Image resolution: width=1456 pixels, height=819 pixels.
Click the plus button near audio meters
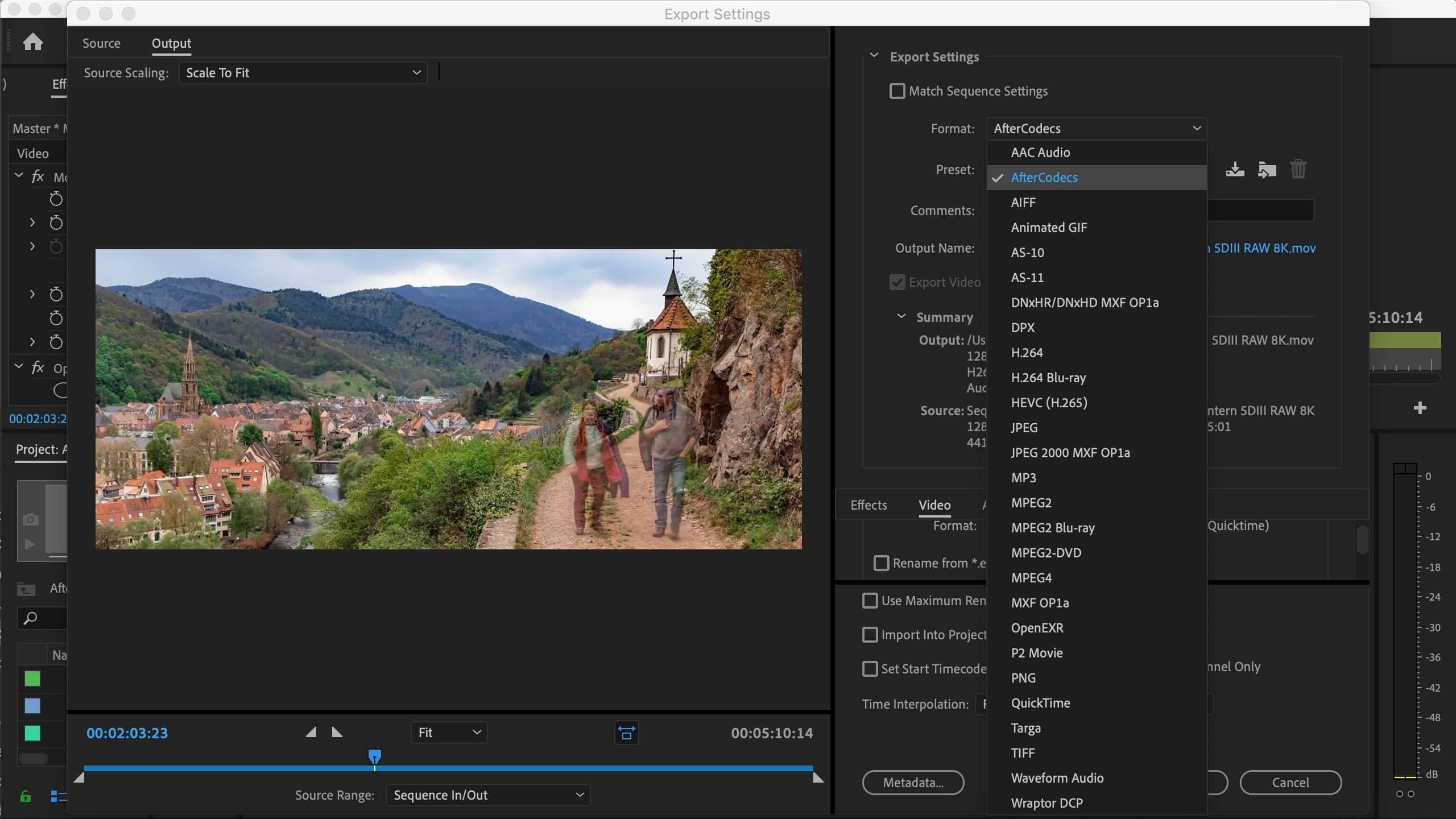click(x=1420, y=408)
